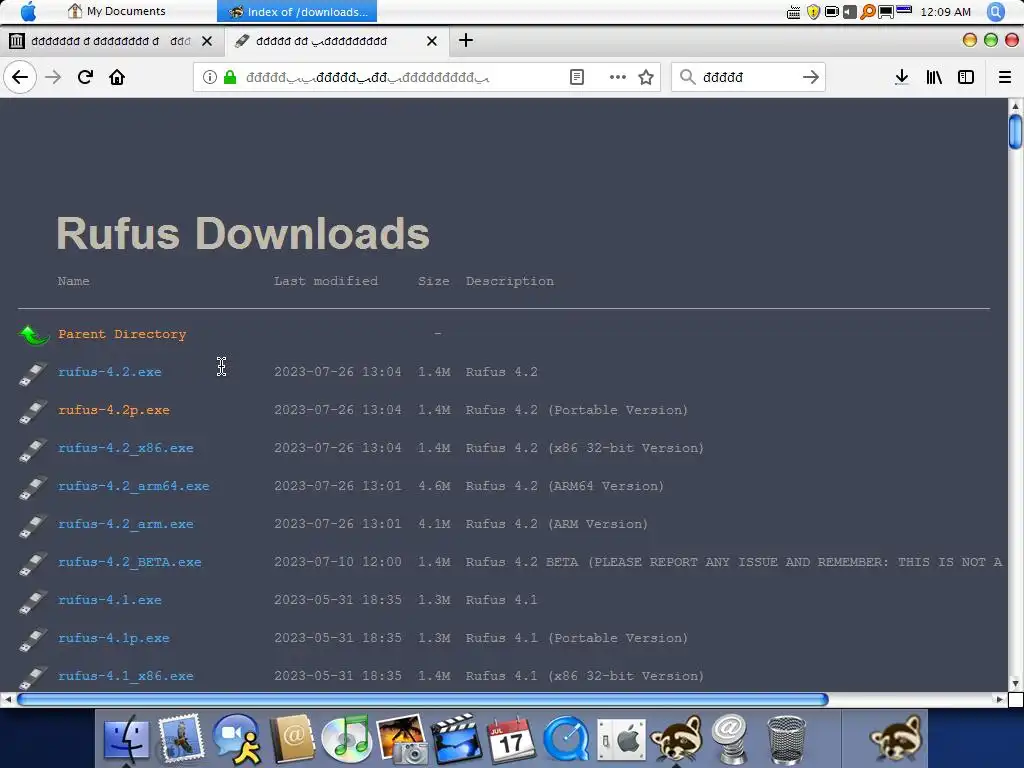Open the Trash in the dock
Viewport: 1024px width, 768px height.
(x=786, y=740)
